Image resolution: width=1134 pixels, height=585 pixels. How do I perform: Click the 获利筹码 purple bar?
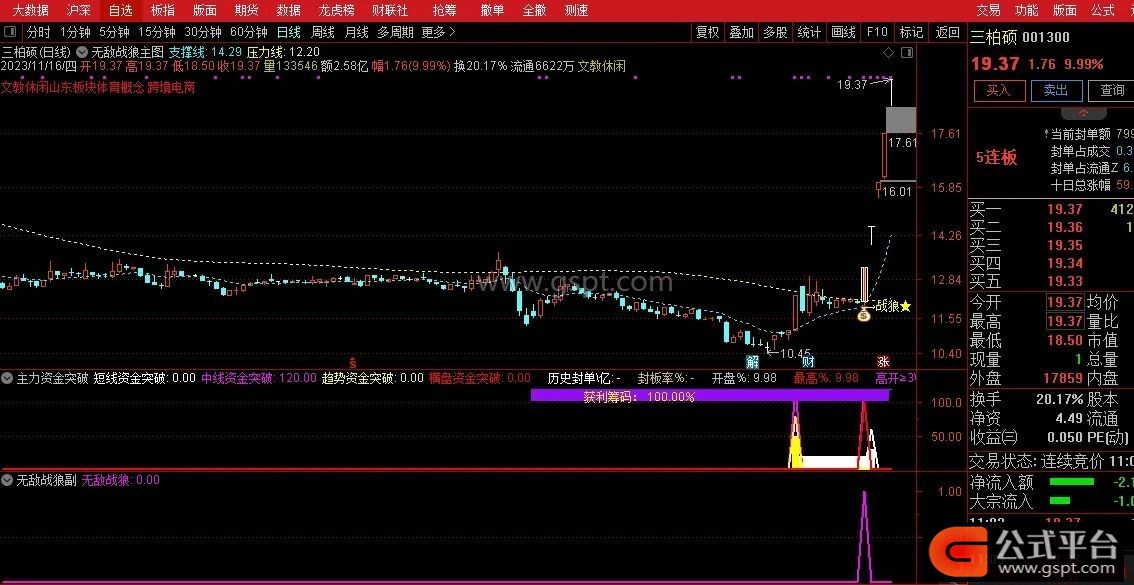pyautogui.click(x=709, y=396)
